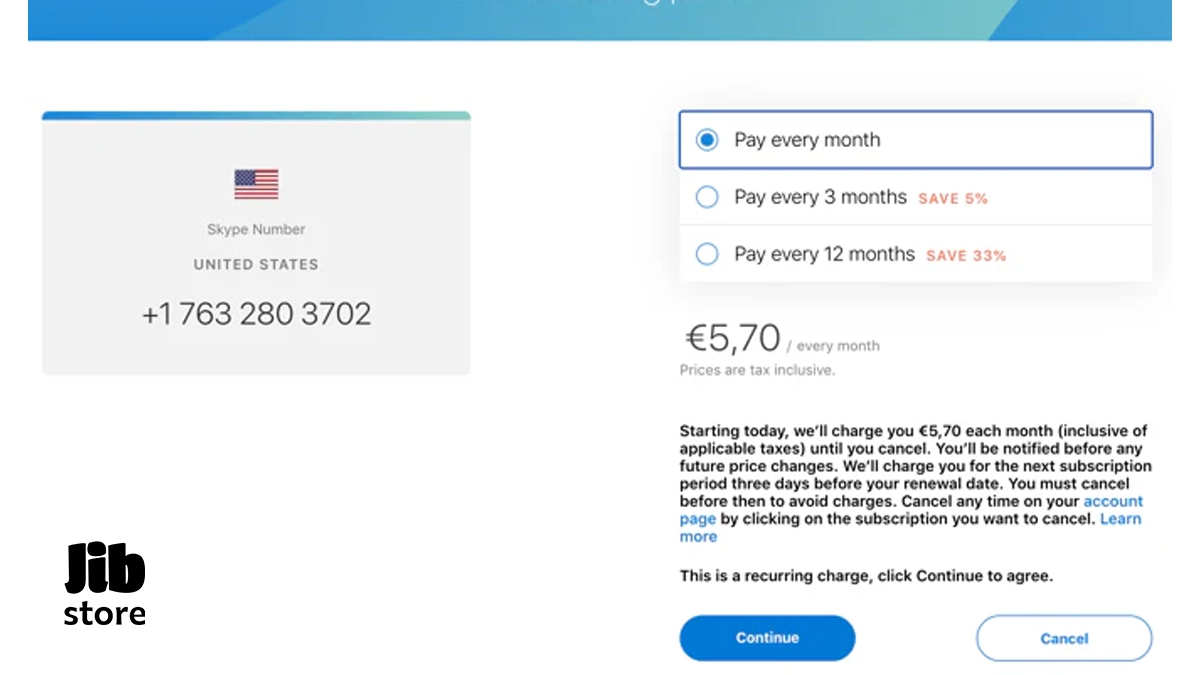The width and height of the screenshot is (1200, 675).
Task: Click the UNITED STATES label
Action: (x=256, y=264)
